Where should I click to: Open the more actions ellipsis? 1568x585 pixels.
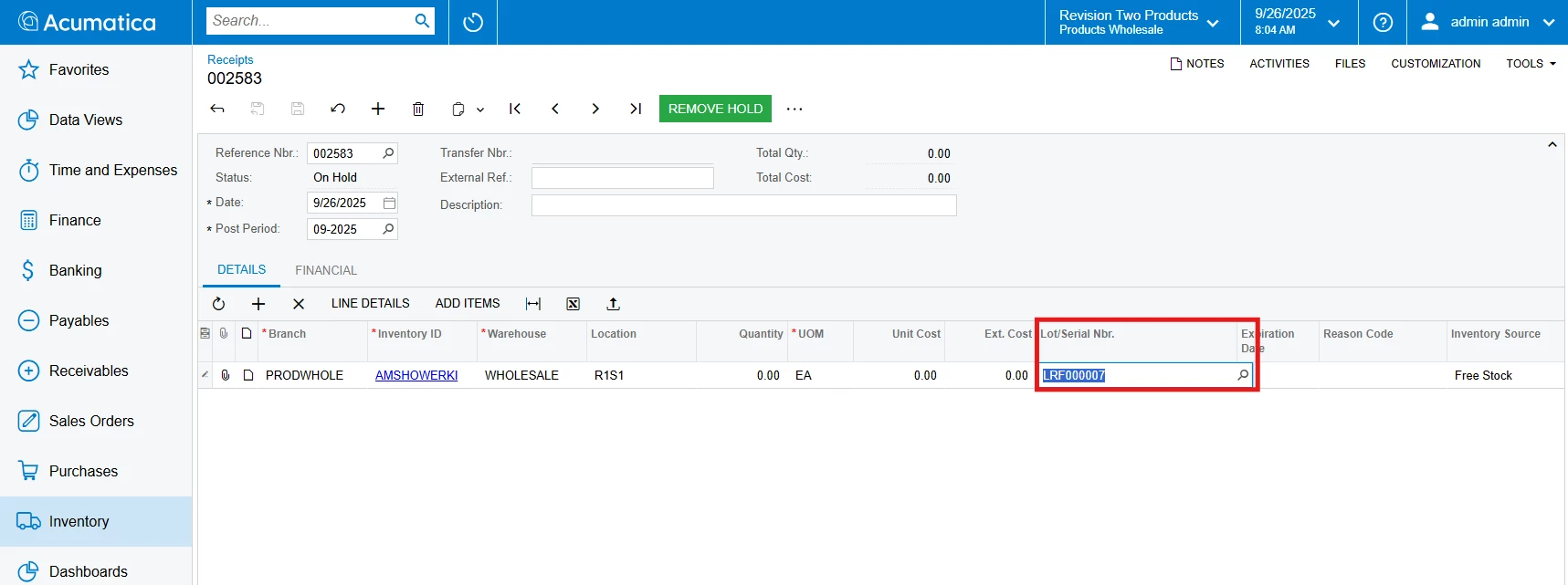[795, 109]
